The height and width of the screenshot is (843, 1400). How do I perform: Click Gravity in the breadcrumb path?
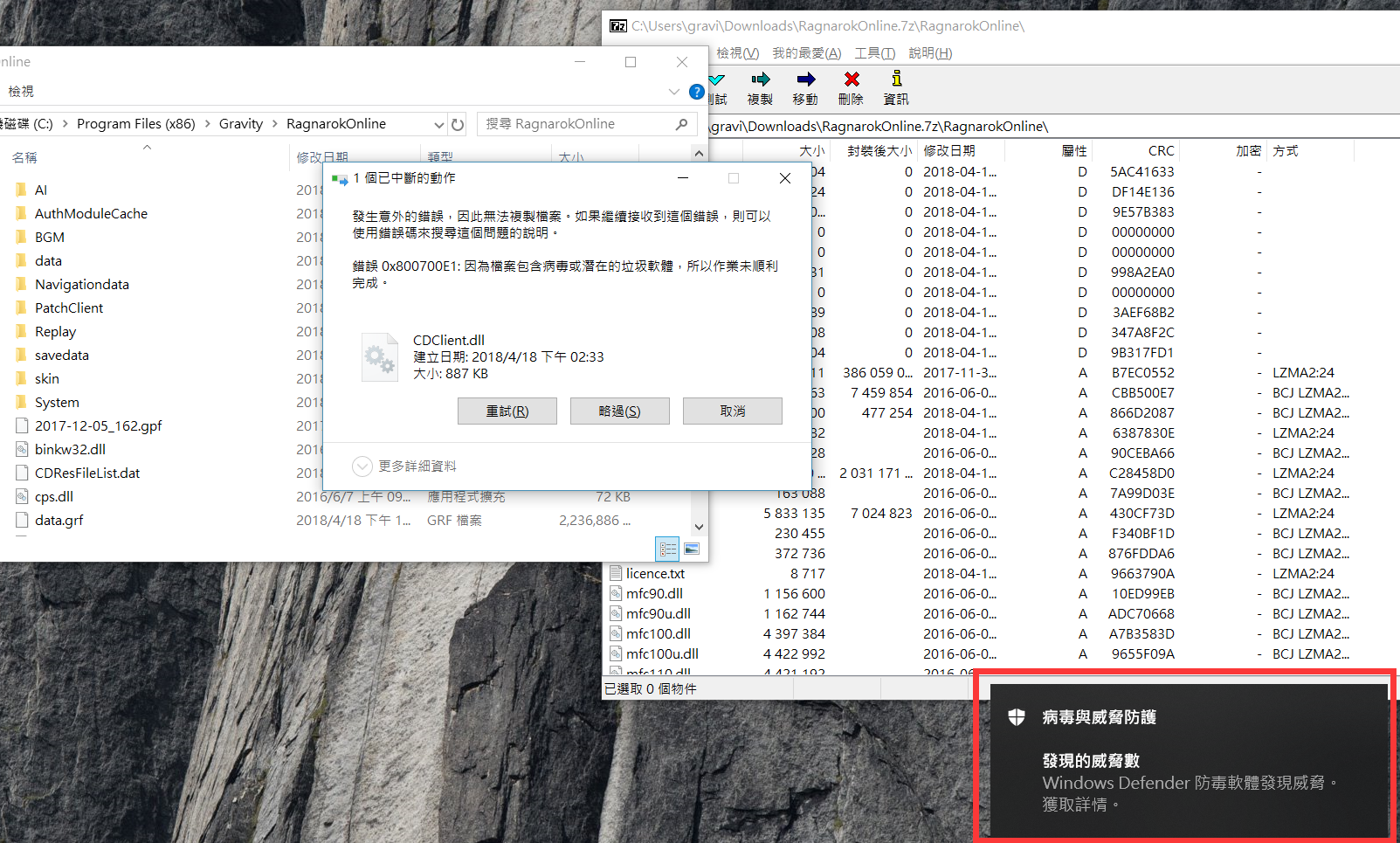tap(241, 124)
